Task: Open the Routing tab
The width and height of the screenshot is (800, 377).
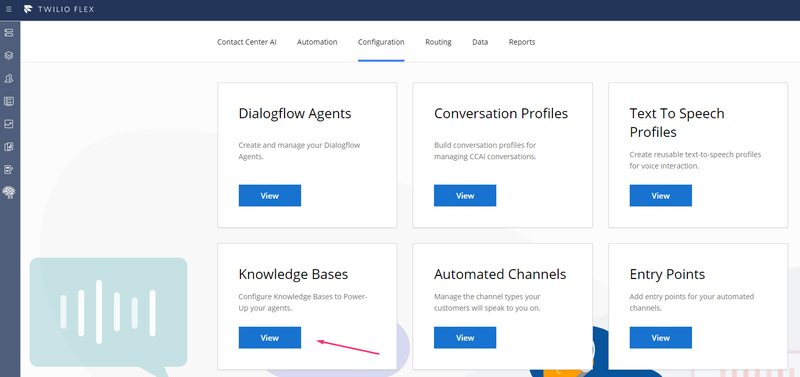Action: (438, 42)
